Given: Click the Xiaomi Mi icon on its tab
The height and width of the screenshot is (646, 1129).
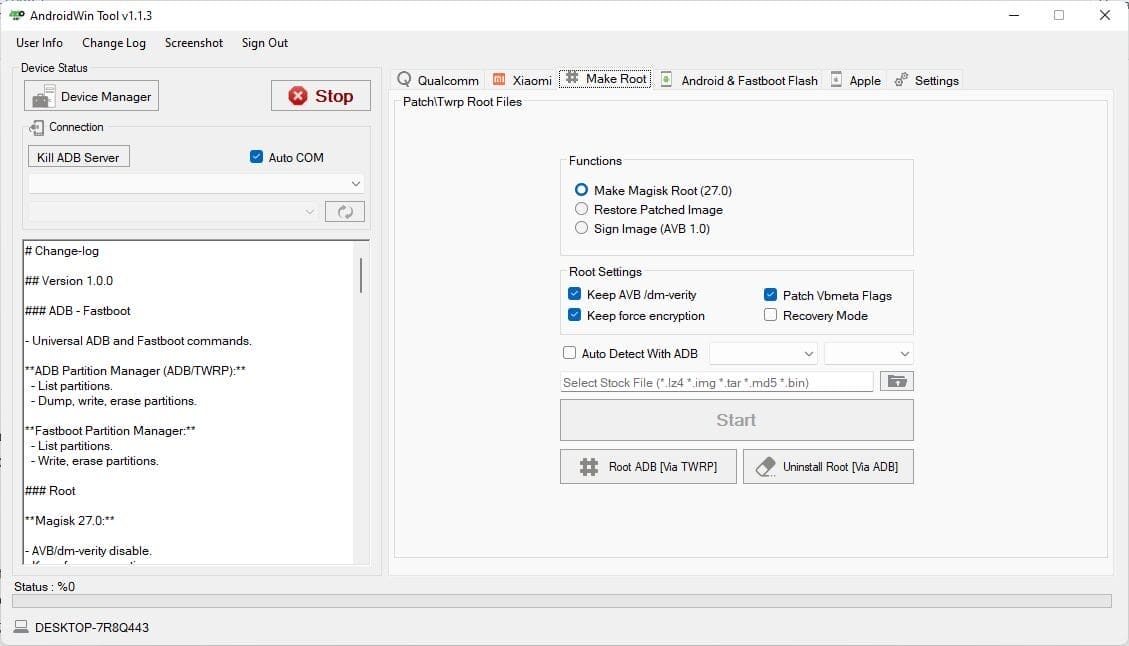Looking at the screenshot, I should 499,78.
